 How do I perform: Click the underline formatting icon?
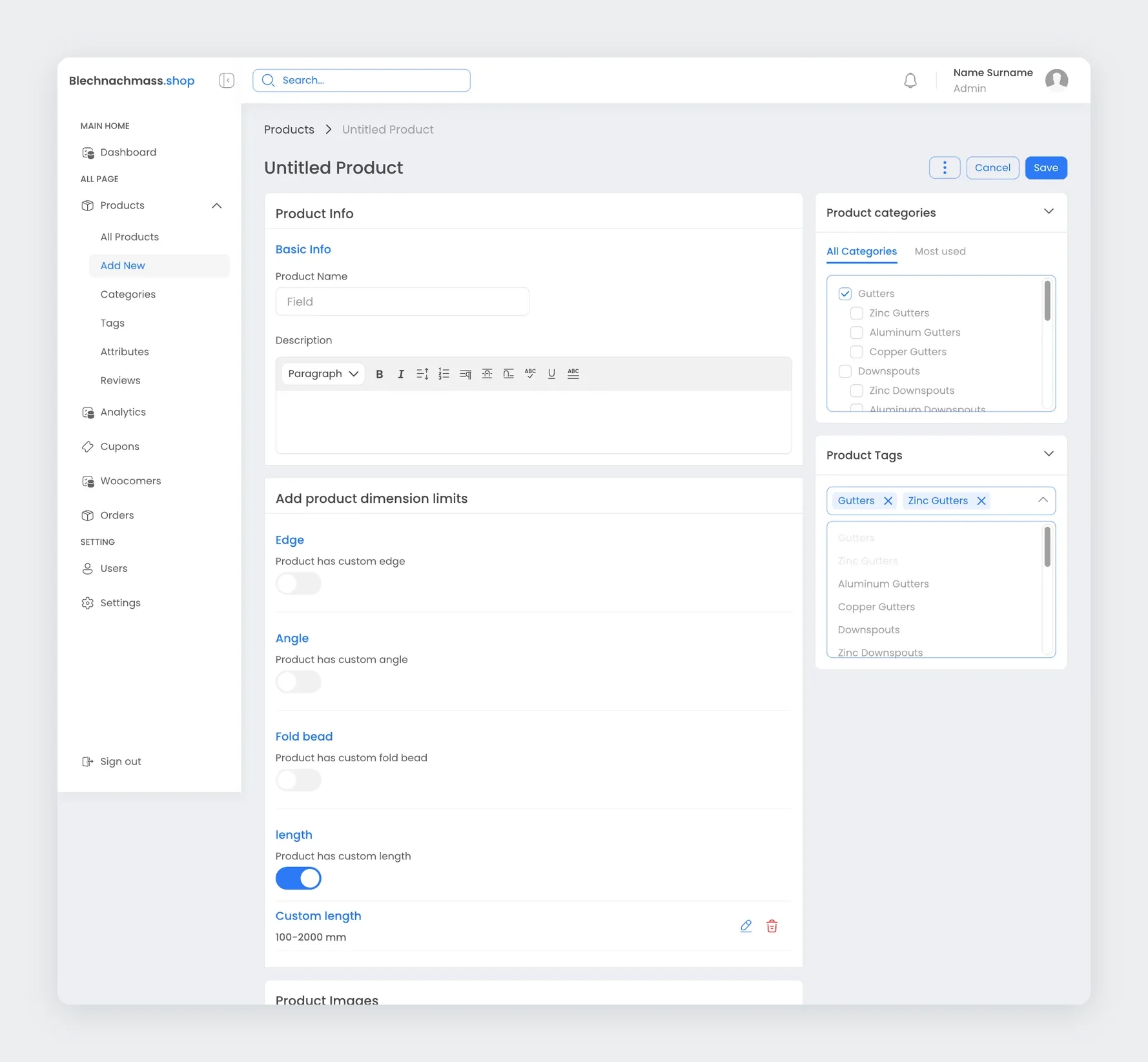coord(551,374)
